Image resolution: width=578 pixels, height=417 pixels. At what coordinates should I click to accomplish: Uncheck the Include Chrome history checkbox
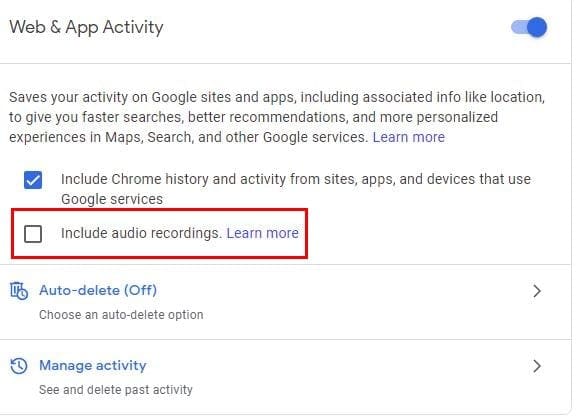tap(33, 180)
